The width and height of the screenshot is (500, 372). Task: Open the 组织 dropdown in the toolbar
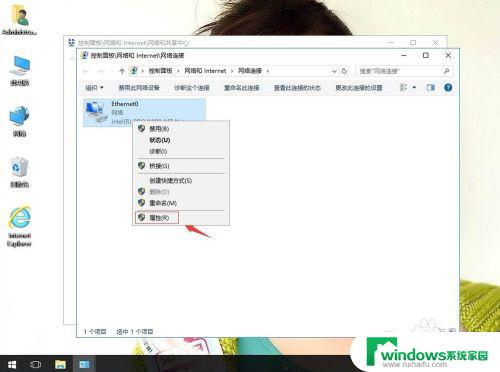(94, 88)
